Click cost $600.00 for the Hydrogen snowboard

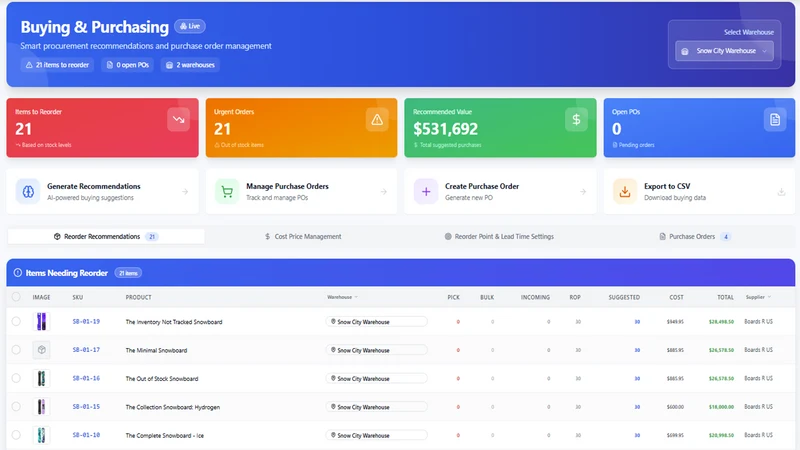click(x=675, y=407)
